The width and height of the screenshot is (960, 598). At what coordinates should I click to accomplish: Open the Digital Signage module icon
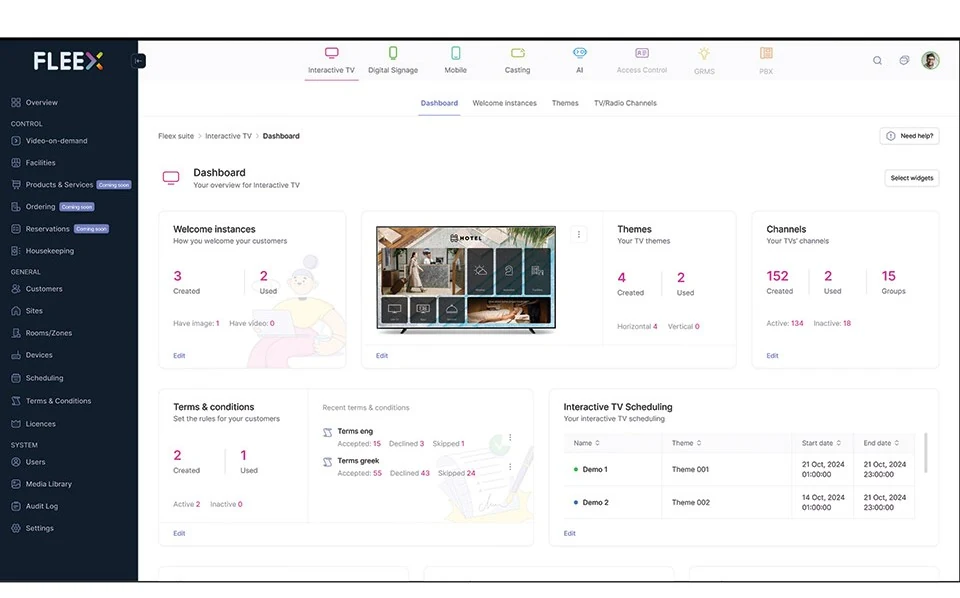pos(393,53)
